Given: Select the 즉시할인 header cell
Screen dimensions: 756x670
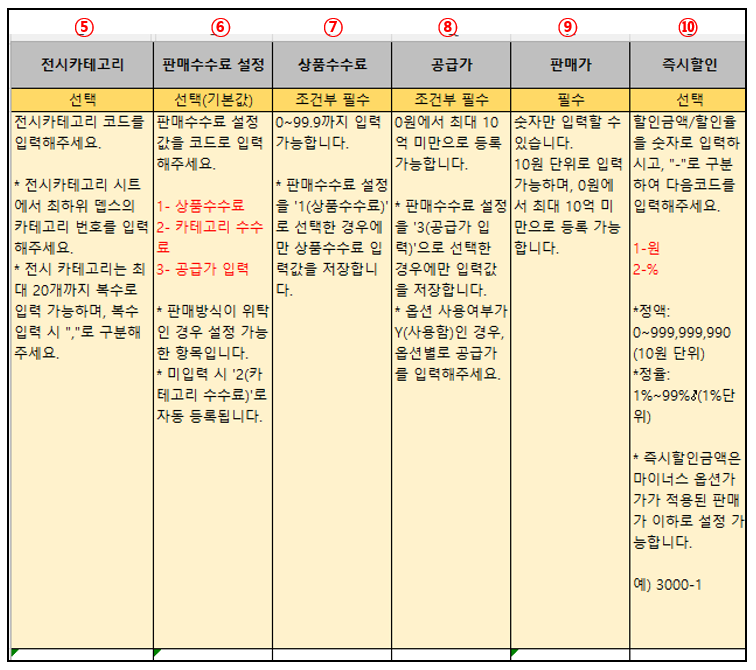Looking at the screenshot, I should 688,65.
